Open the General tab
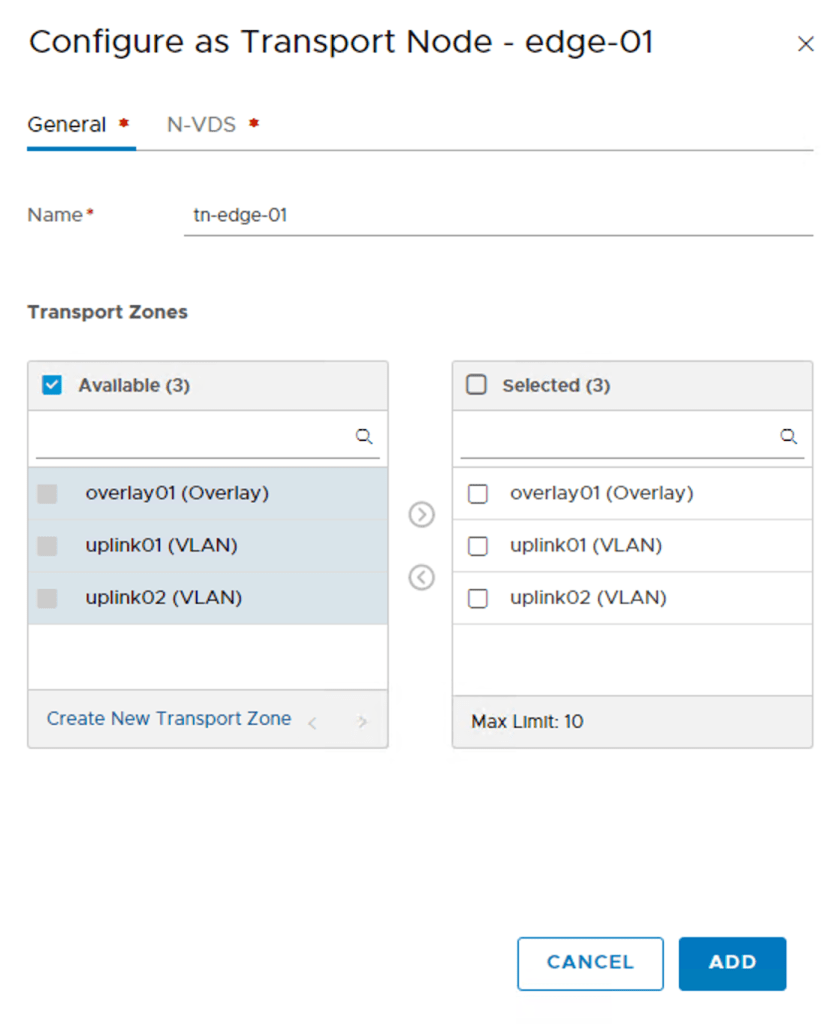The image size is (833, 1024). (x=67, y=125)
